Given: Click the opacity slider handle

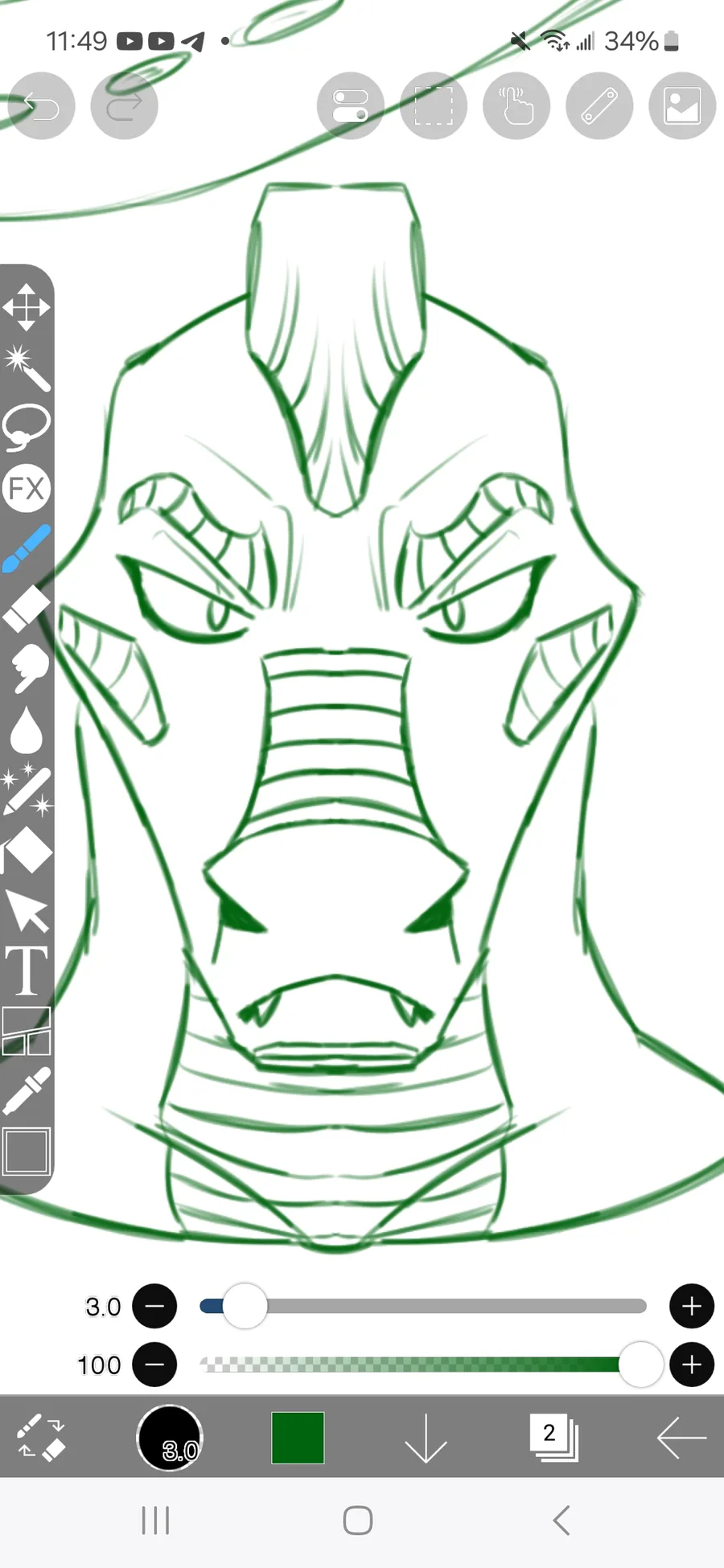Looking at the screenshot, I should click(641, 1364).
